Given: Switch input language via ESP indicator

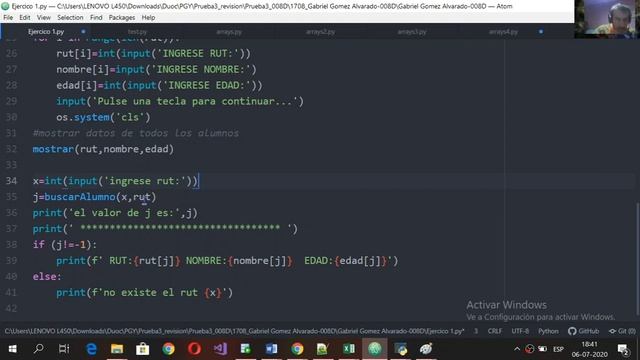Looking at the screenshot, I should tap(558, 349).
